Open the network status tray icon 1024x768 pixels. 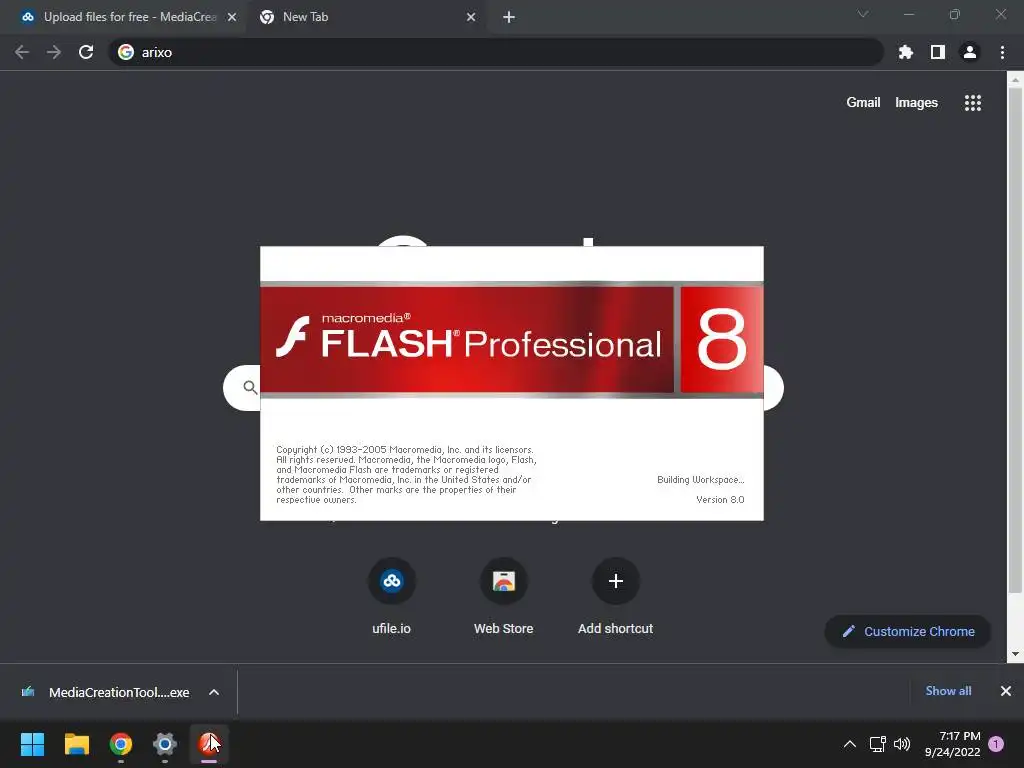878,744
